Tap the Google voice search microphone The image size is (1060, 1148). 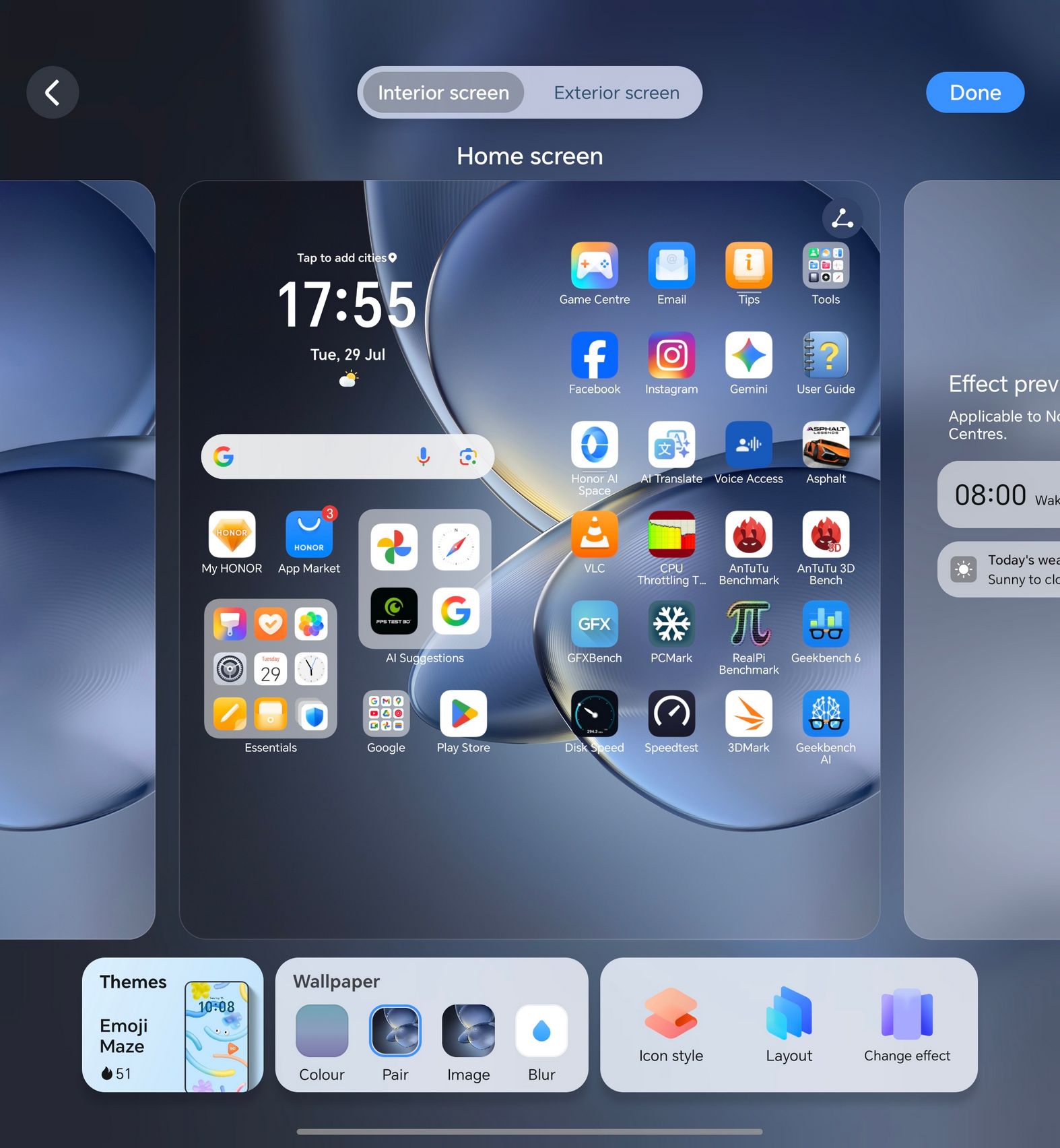[424, 457]
